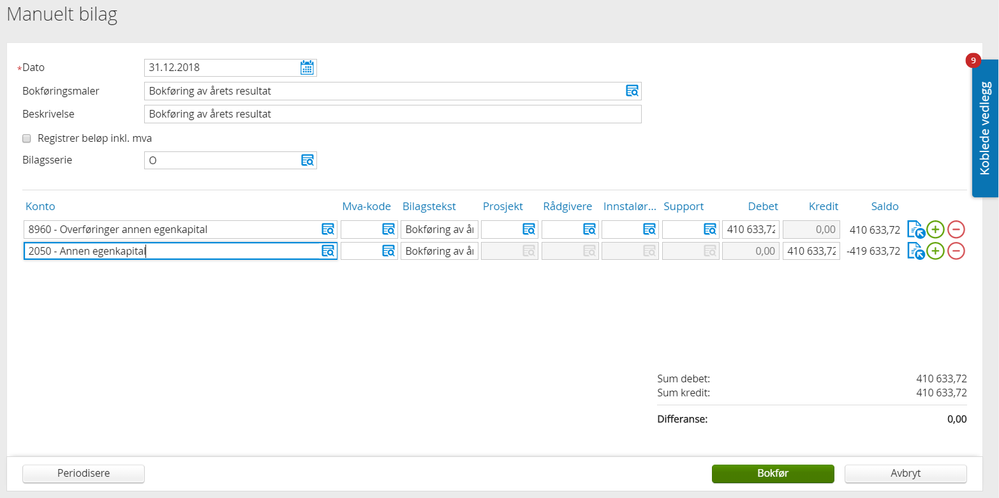The height and width of the screenshot is (498, 999).
Task: Remove the 2050 Annen egenkapital row
Action: click(956, 251)
